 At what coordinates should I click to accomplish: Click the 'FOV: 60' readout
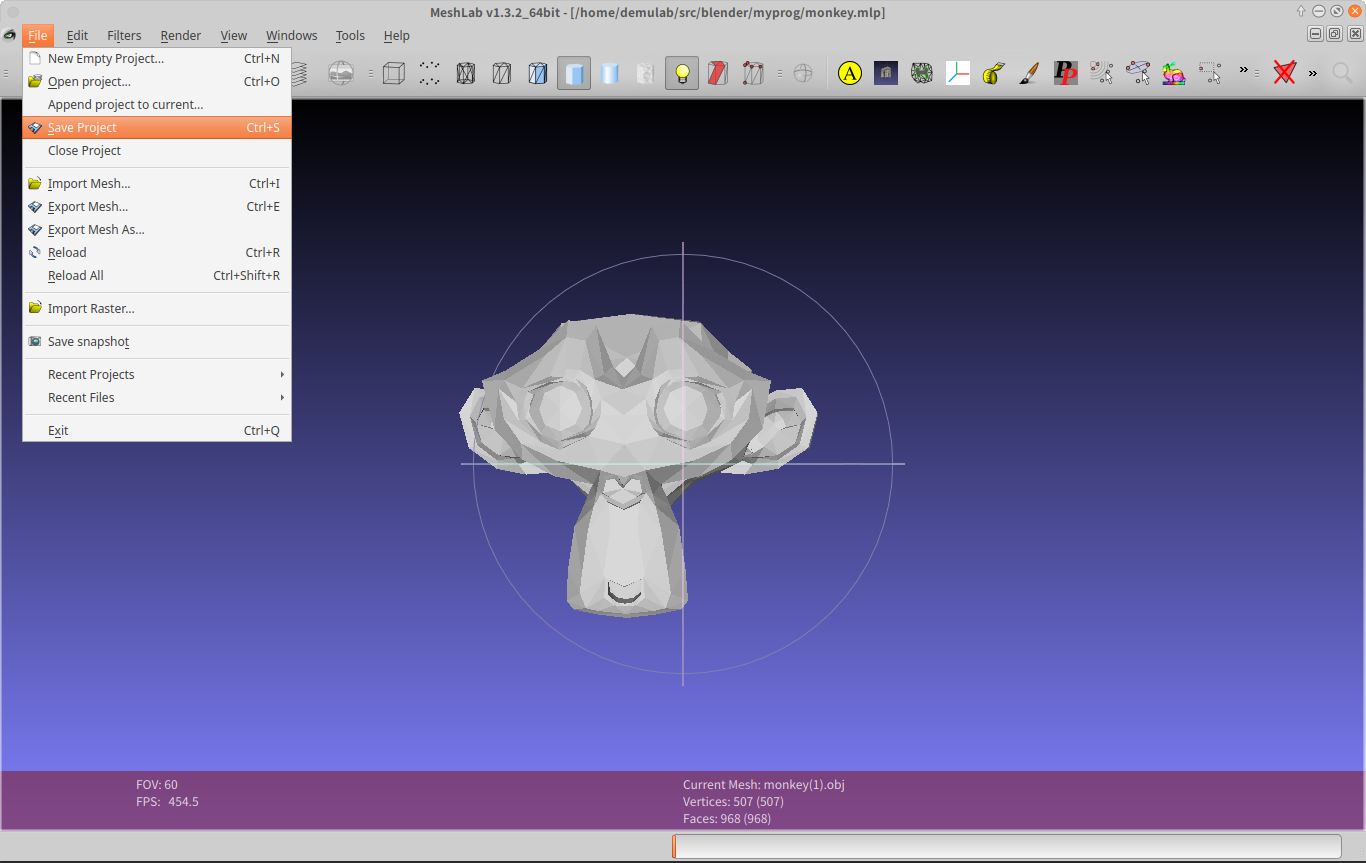(157, 785)
